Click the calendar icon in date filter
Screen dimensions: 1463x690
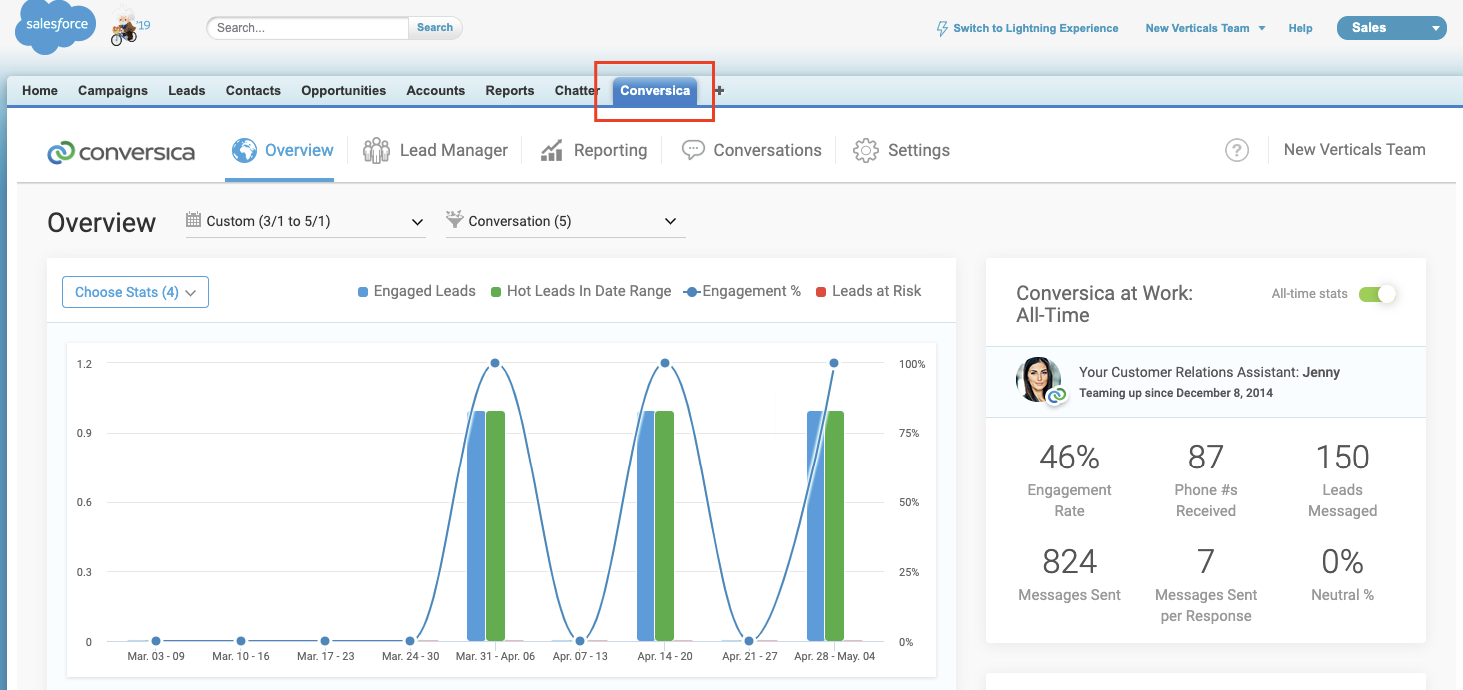pyautogui.click(x=193, y=220)
